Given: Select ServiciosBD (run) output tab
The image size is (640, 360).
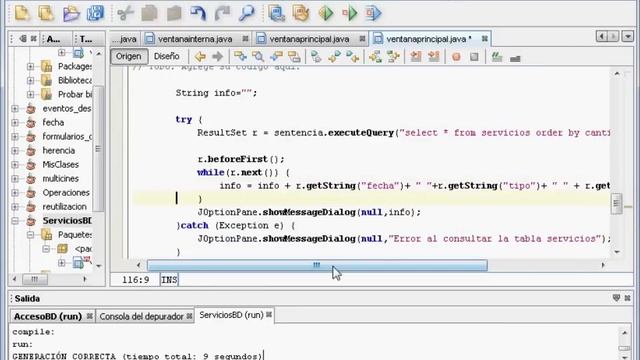Looking at the screenshot, I should (x=231, y=315).
